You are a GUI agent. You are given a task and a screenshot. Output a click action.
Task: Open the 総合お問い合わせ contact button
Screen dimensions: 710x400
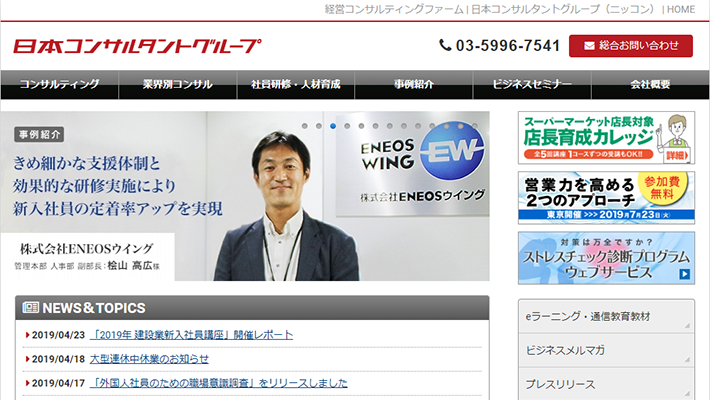(x=631, y=46)
